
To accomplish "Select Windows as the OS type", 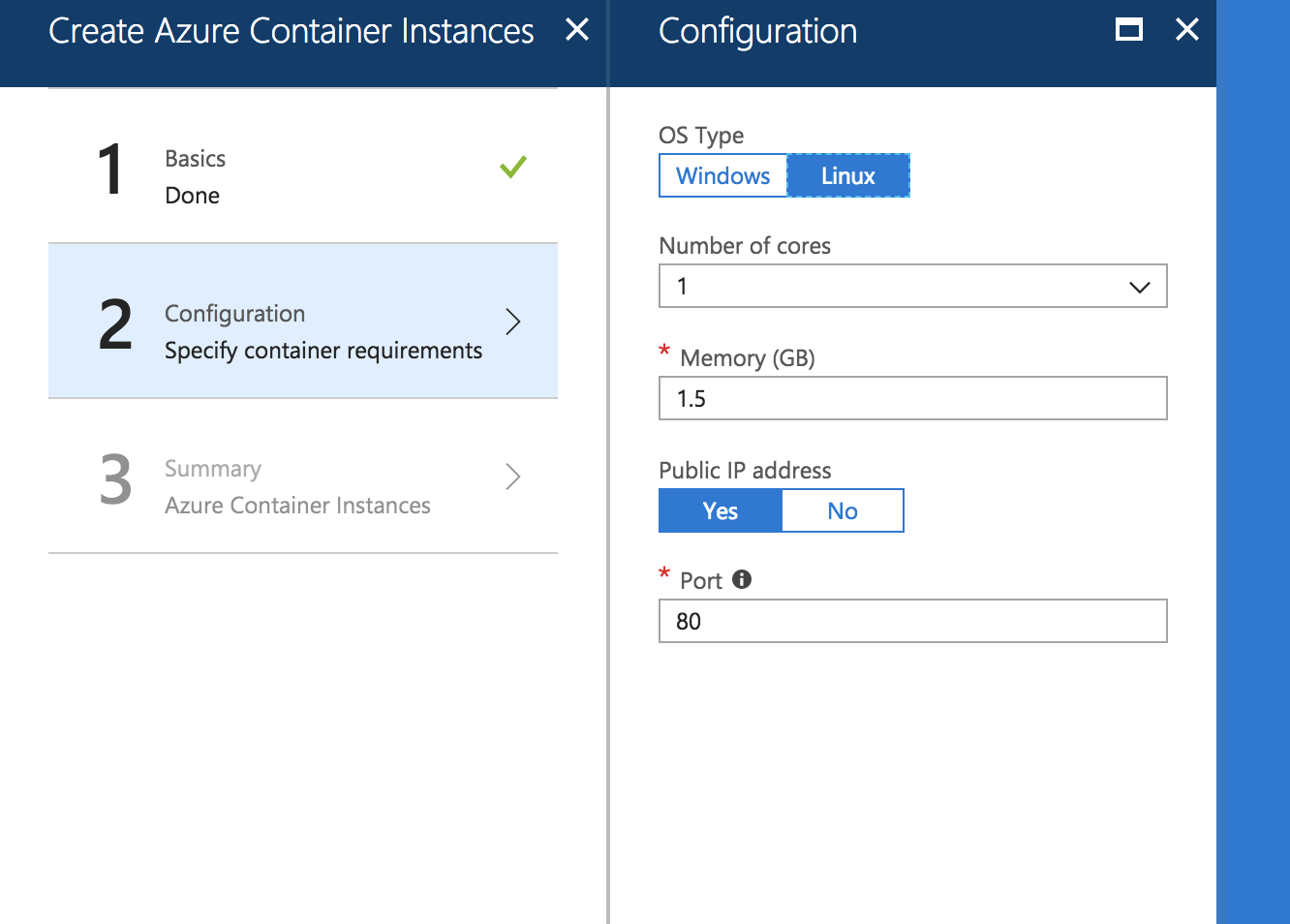I will [x=722, y=175].
